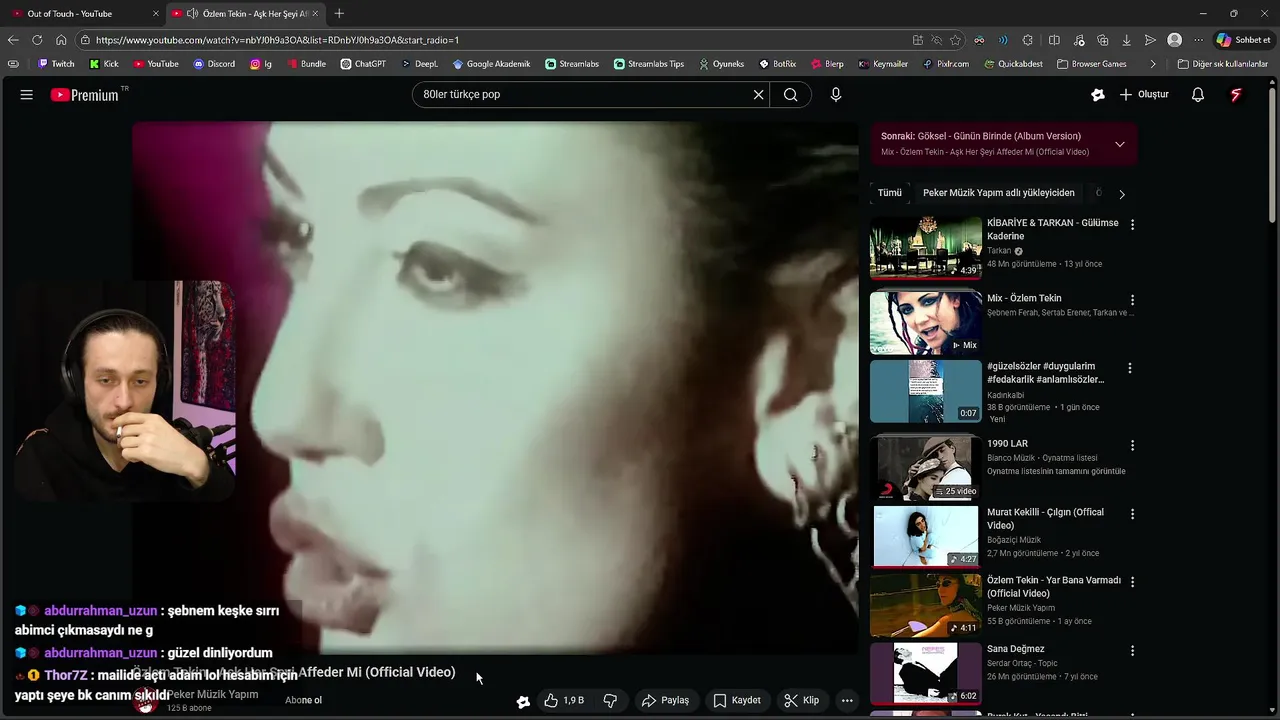The height and width of the screenshot is (720, 1280).
Task: Open Diğer sık kullanılanlar bookmarks folder
Action: (1222, 64)
